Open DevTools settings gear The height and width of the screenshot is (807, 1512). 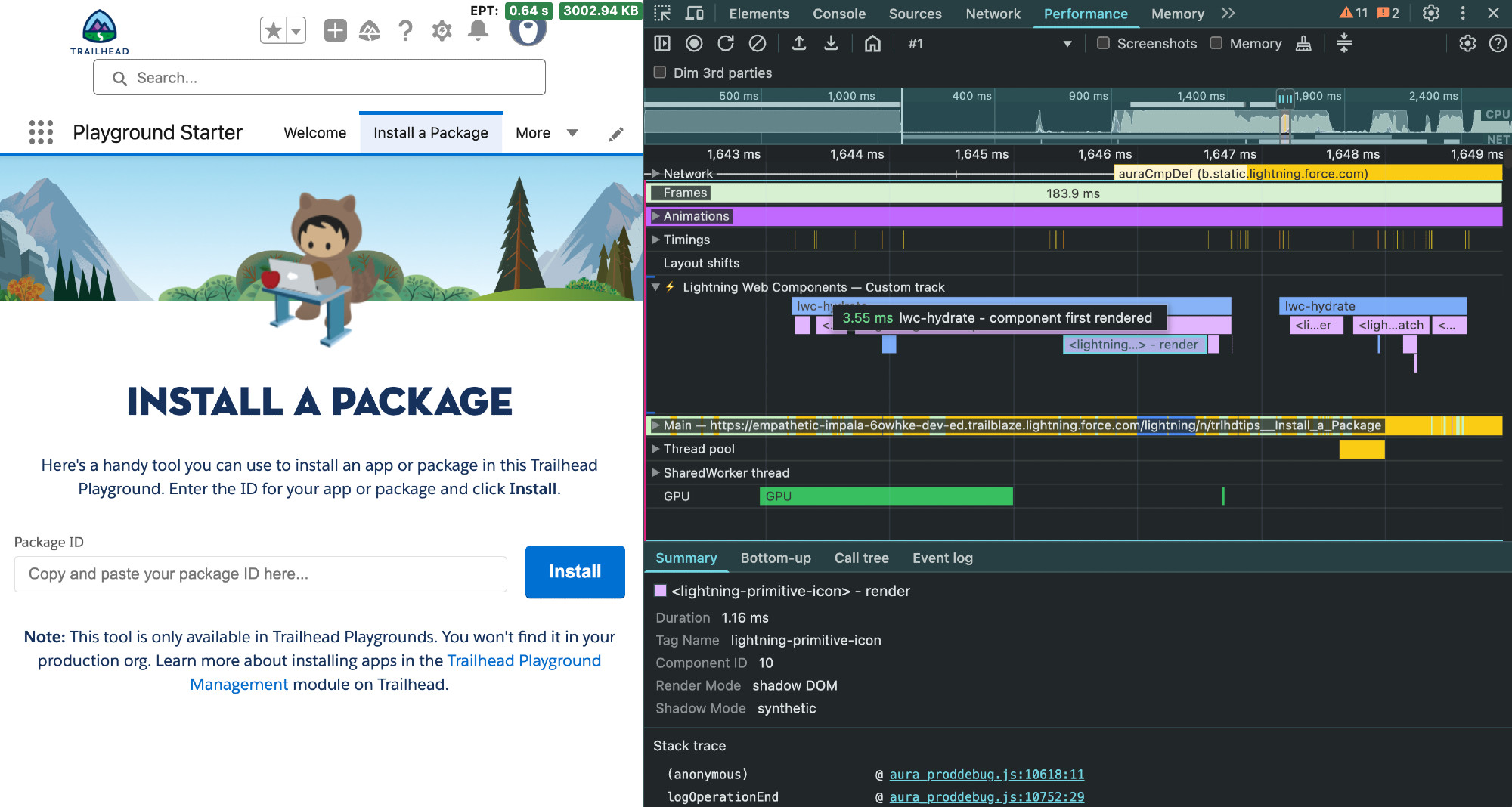click(x=1430, y=13)
